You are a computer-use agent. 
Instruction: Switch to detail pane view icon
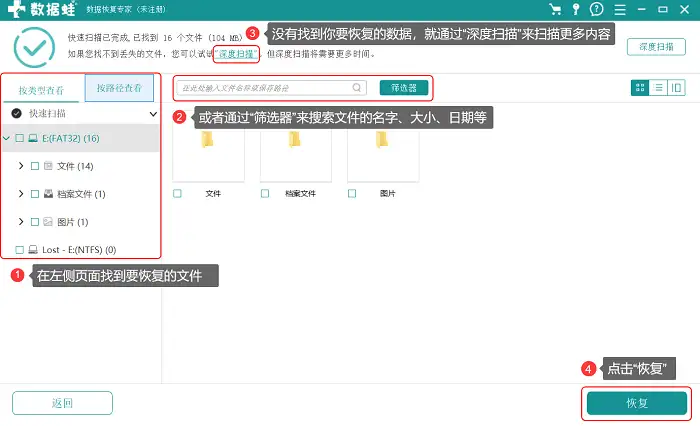tap(676, 88)
